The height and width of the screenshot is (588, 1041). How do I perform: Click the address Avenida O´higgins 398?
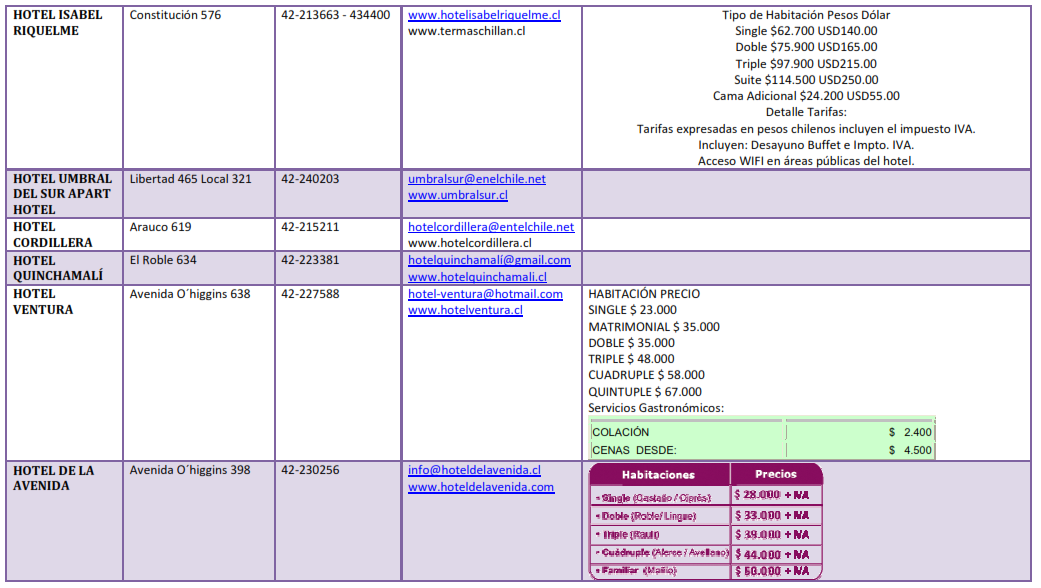coord(190,470)
